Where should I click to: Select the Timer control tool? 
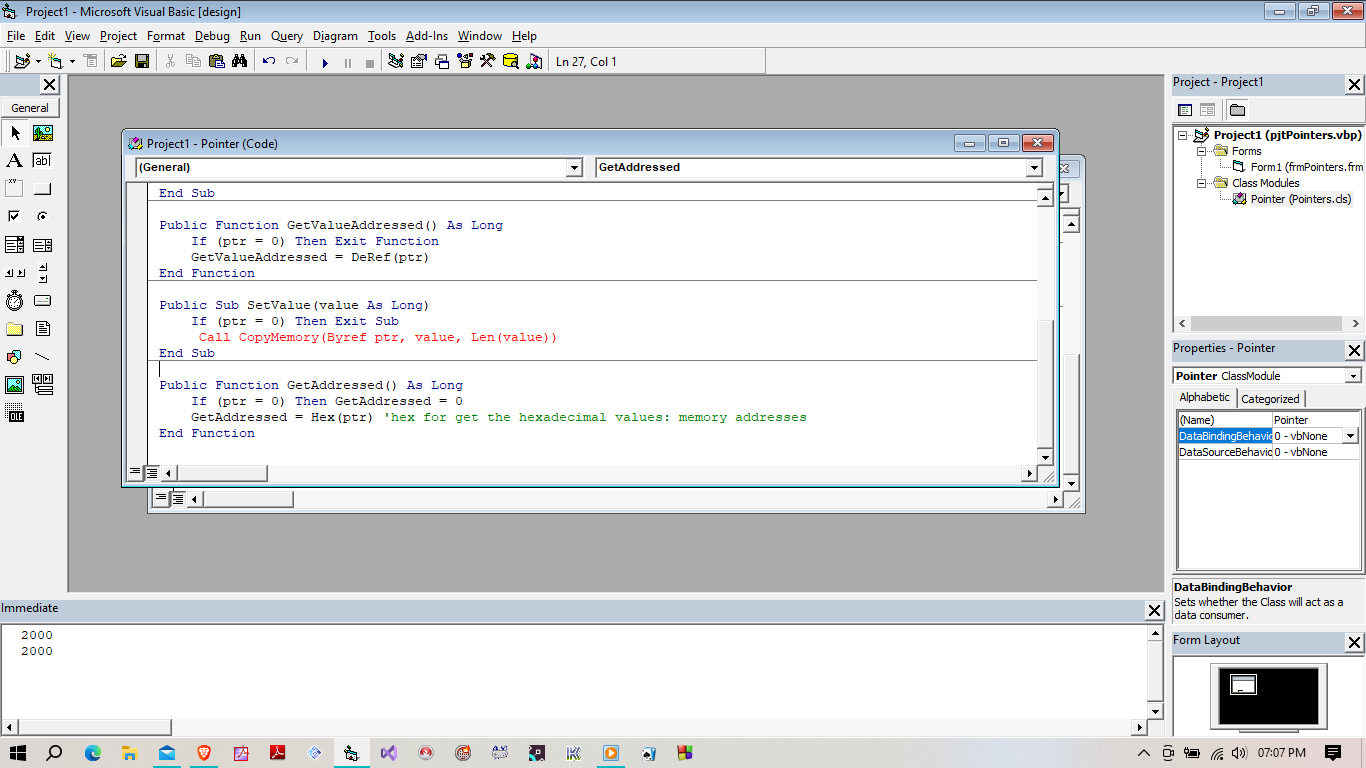click(15, 301)
